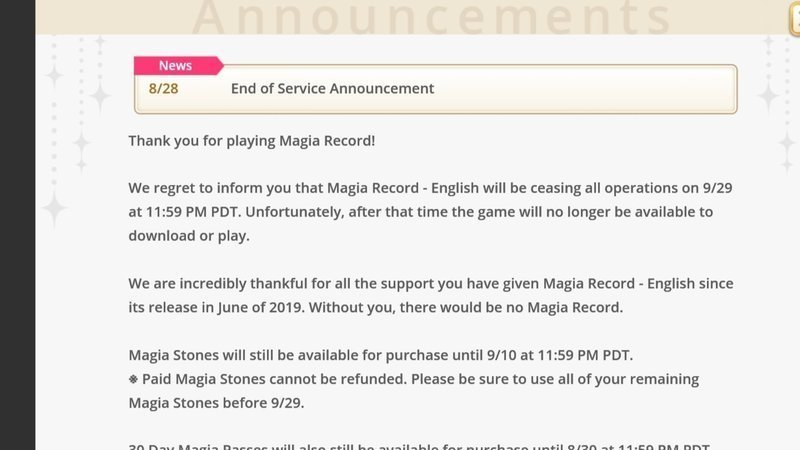Select the 8/28 date label
The width and height of the screenshot is (800, 450).
click(x=163, y=89)
